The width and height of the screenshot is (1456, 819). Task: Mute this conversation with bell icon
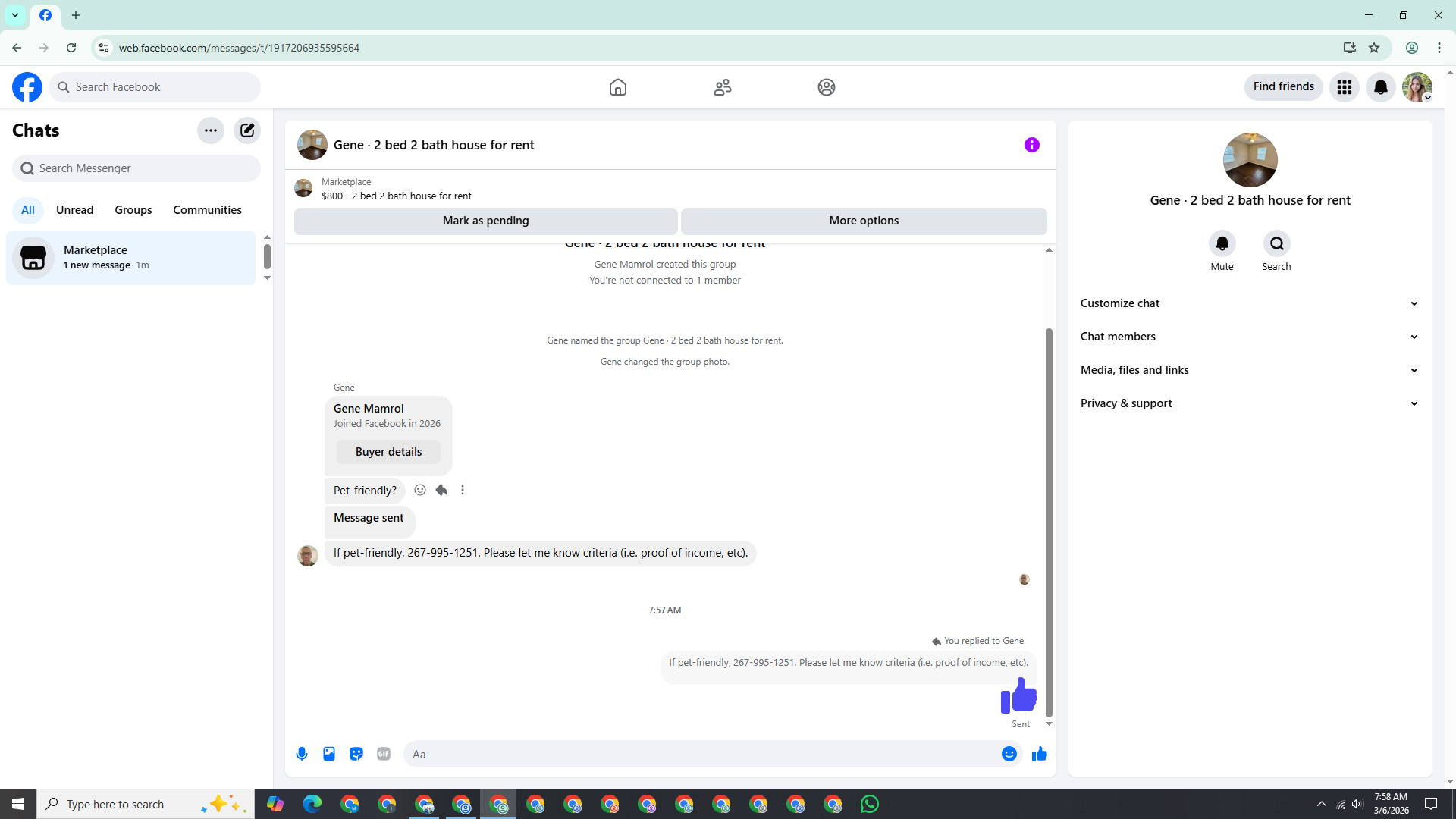pyautogui.click(x=1222, y=243)
